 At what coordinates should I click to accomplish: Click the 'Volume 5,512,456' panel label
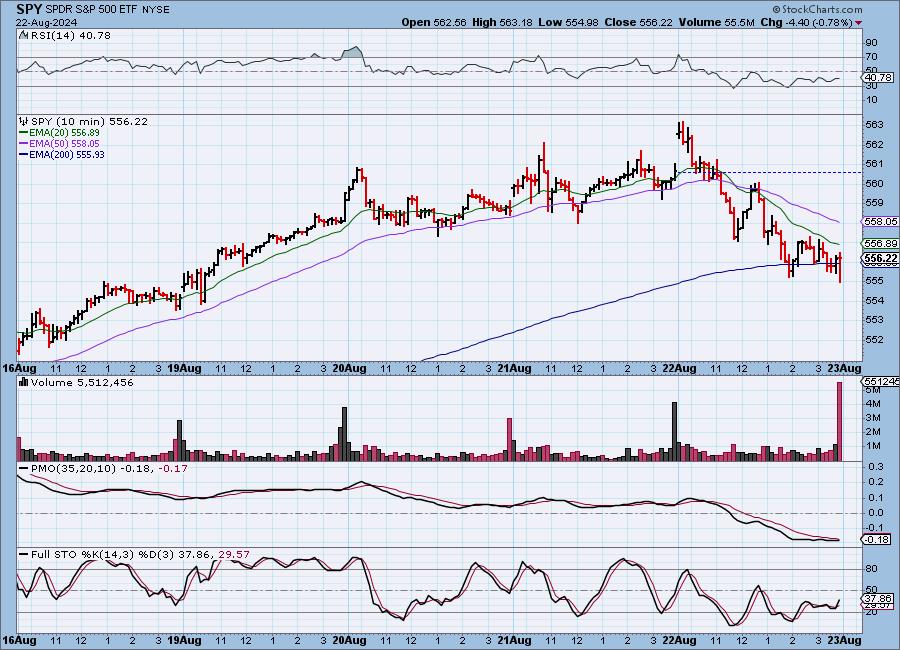[x=82, y=383]
